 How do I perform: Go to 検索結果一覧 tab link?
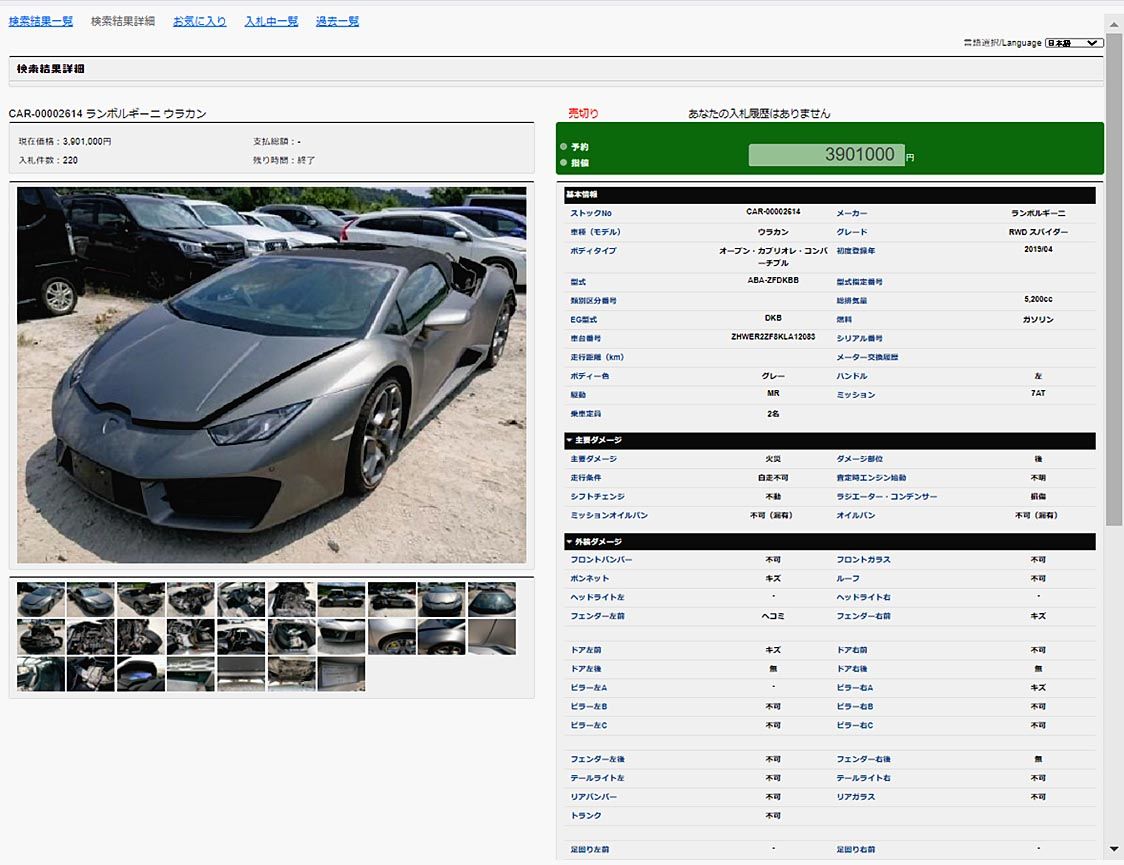(41, 21)
